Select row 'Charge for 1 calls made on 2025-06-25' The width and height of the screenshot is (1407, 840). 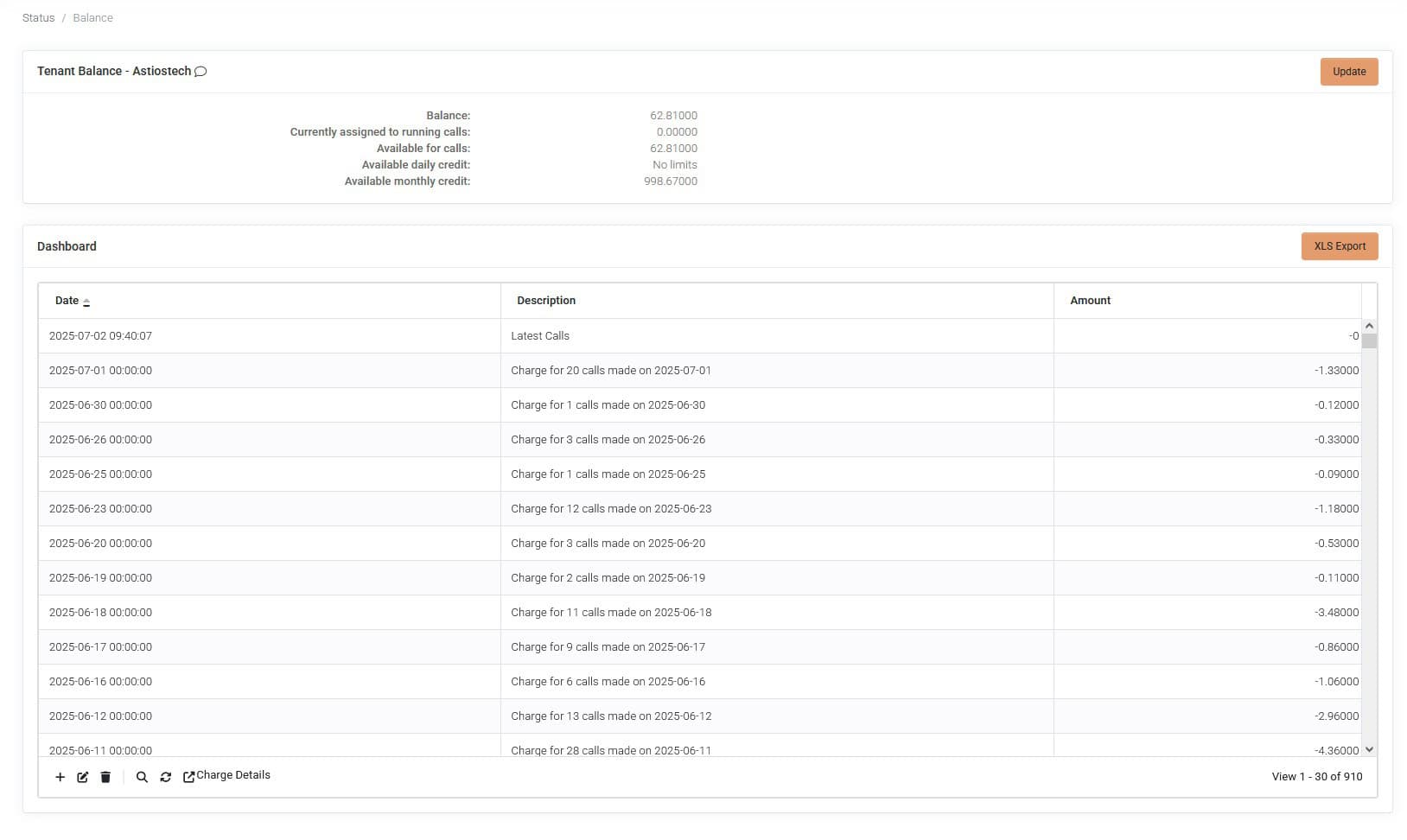click(700, 474)
